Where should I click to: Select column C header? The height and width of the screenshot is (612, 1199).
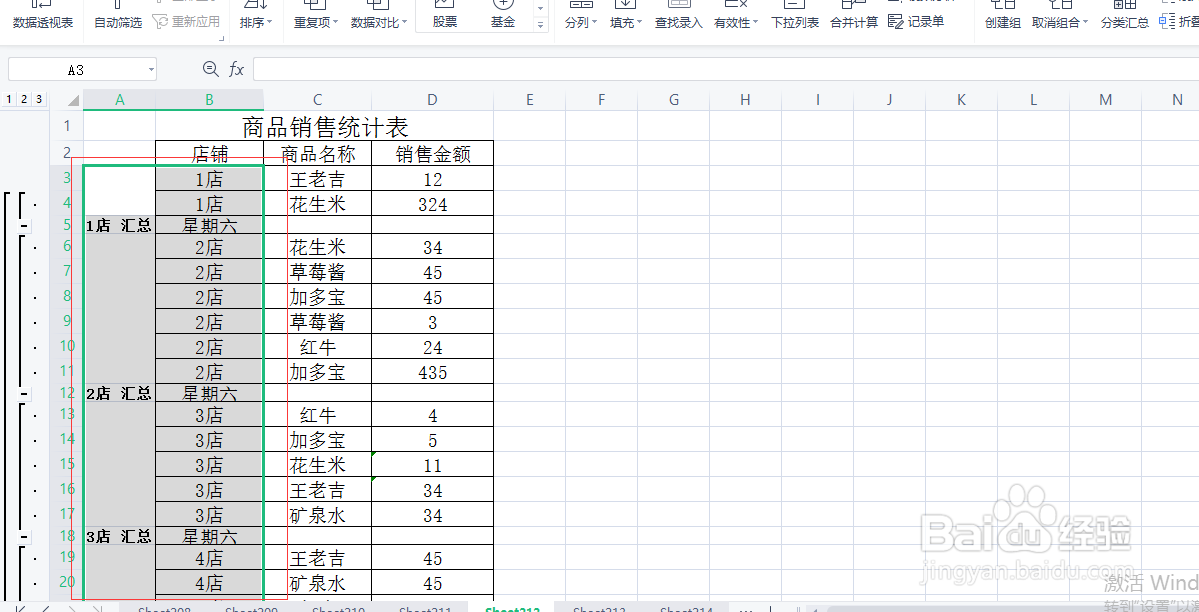point(317,99)
